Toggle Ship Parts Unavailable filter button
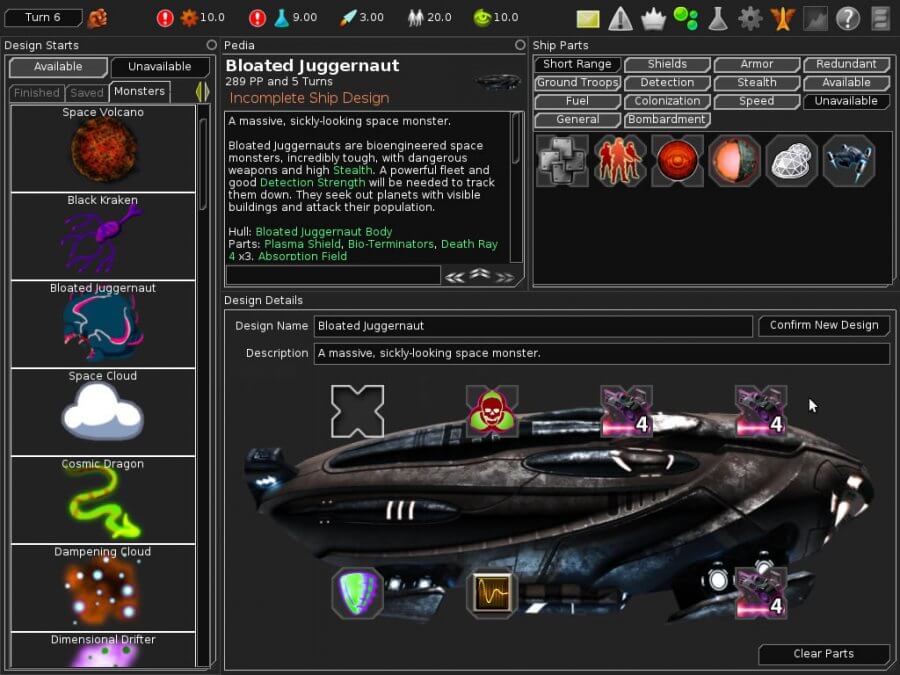The width and height of the screenshot is (900, 675). (846, 101)
